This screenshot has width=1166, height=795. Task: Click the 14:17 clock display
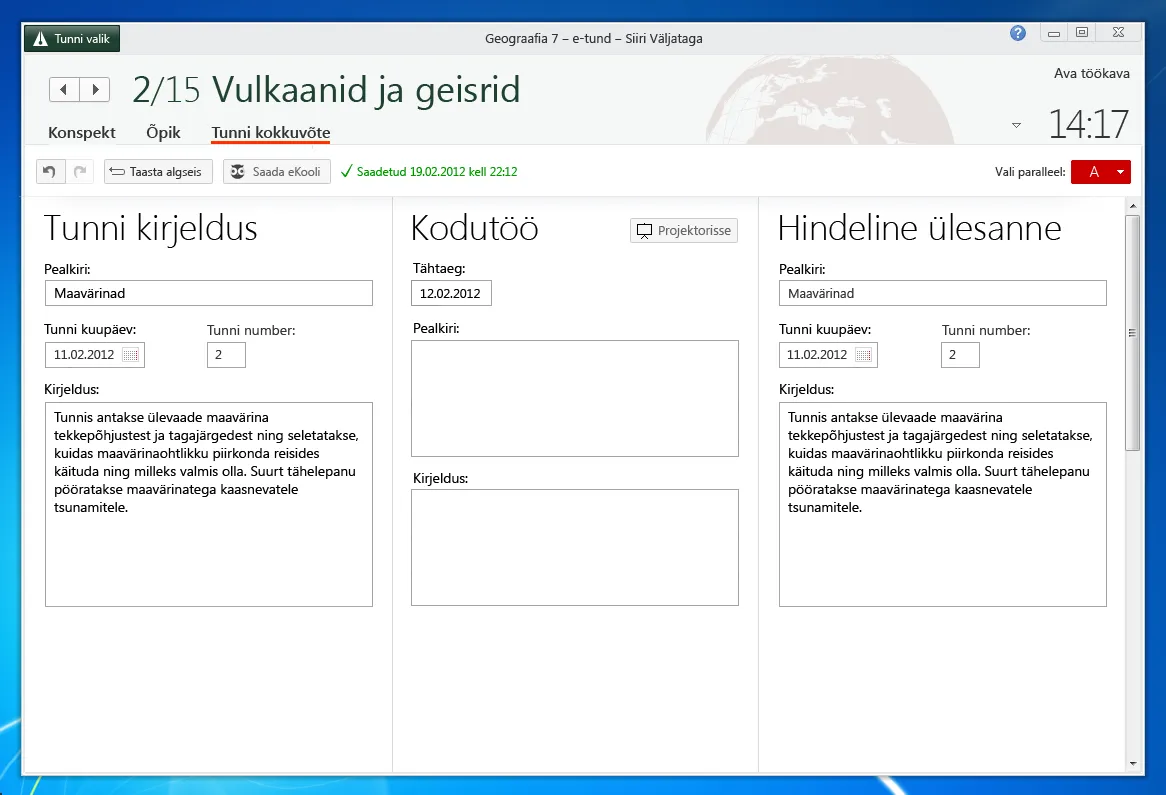tap(1088, 124)
